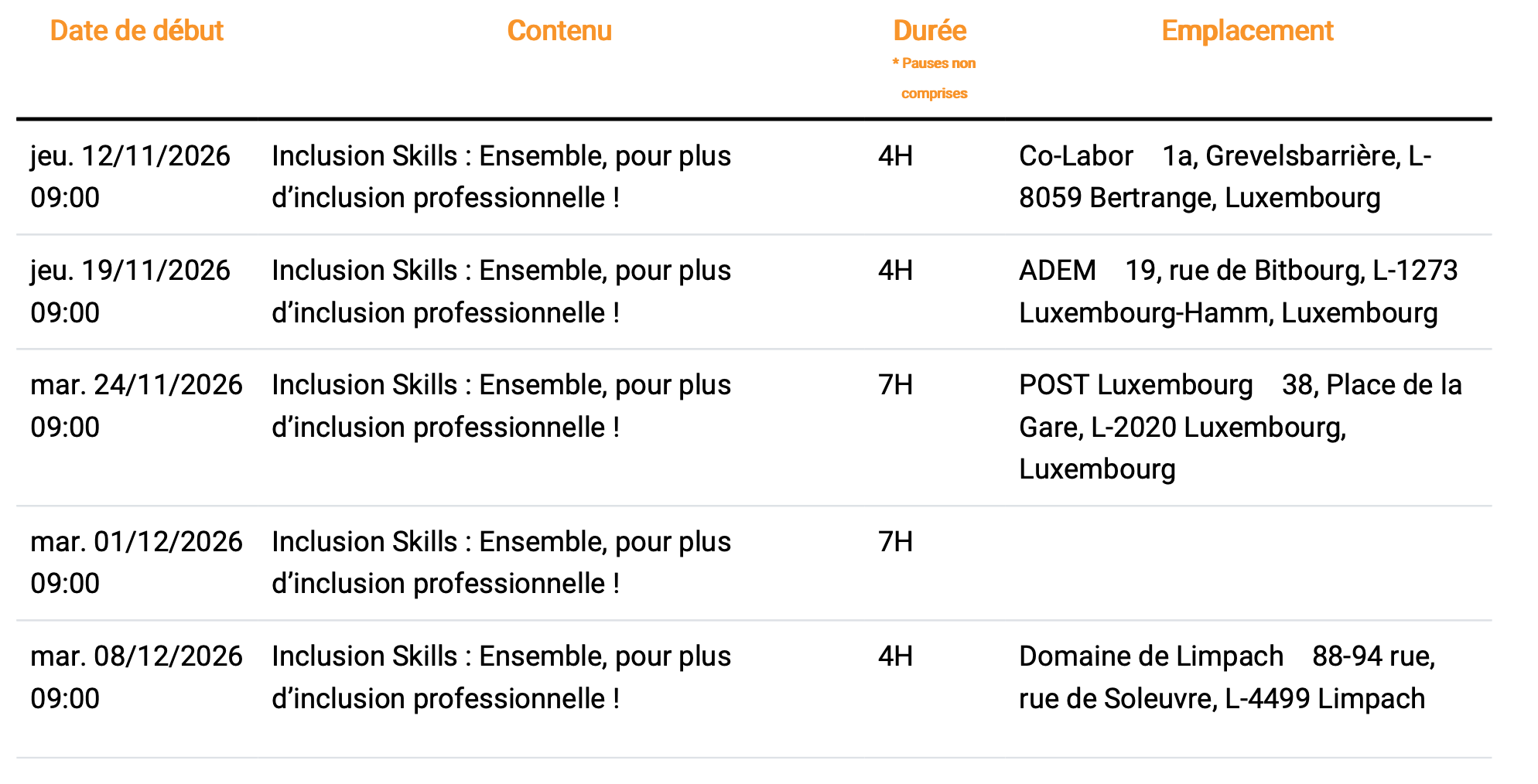Click the 7H duration for 01/12/2026
Screen dimensions: 1538x784
pos(895,542)
